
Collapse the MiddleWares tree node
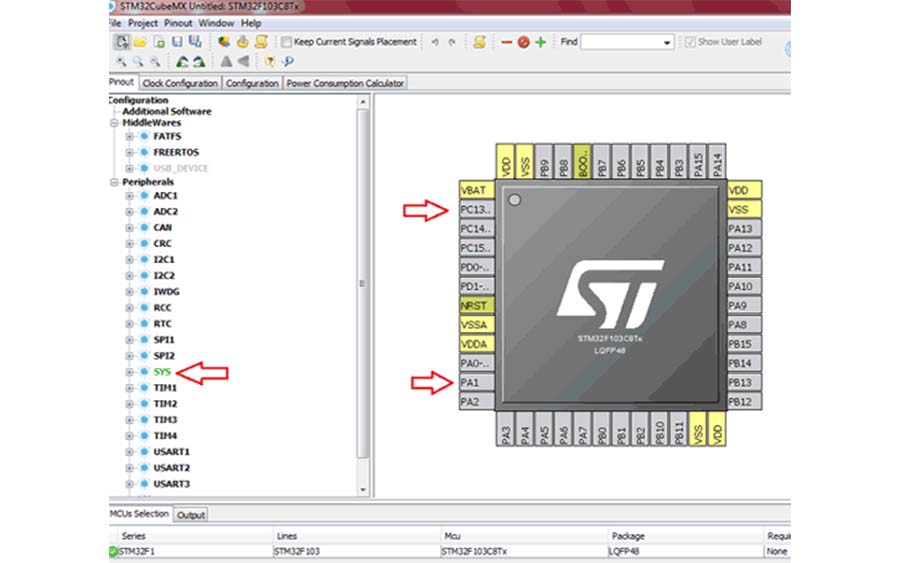(x=114, y=123)
